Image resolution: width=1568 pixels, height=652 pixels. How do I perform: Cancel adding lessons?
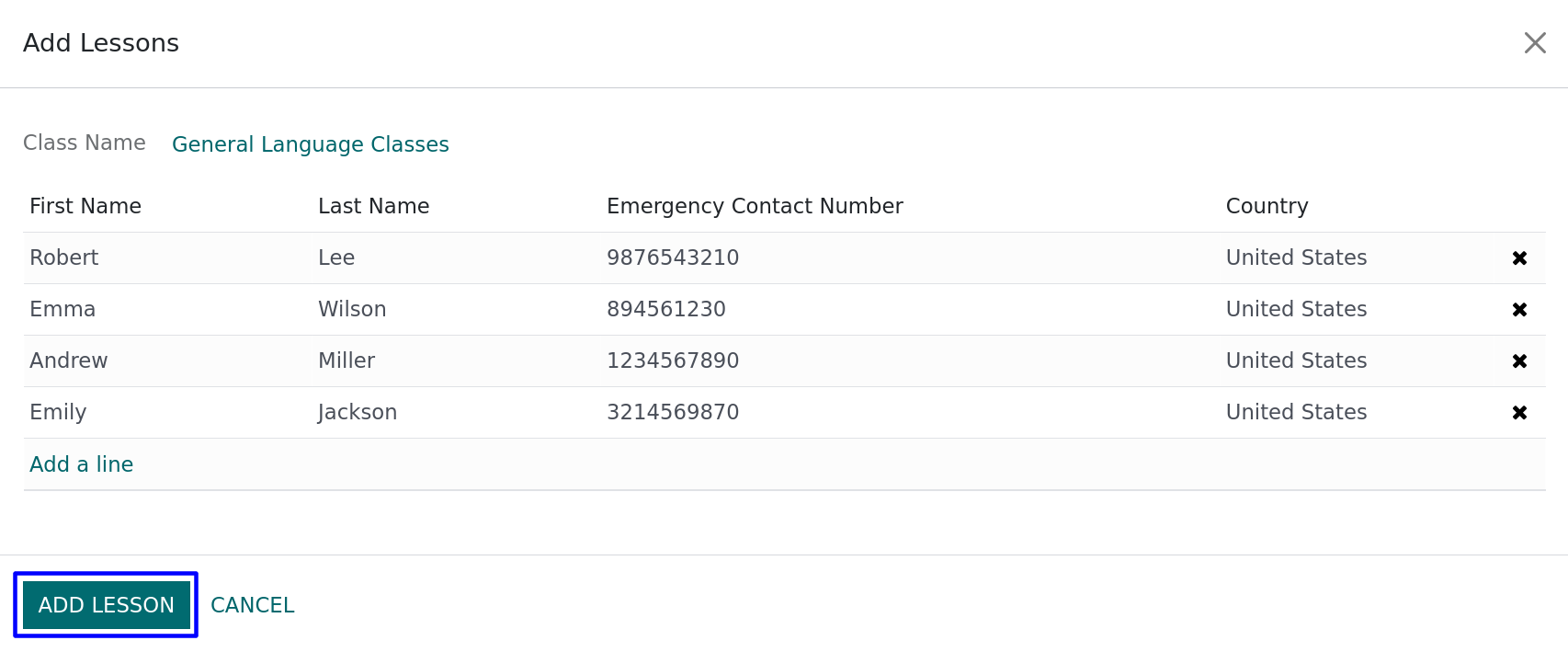pos(253,605)
